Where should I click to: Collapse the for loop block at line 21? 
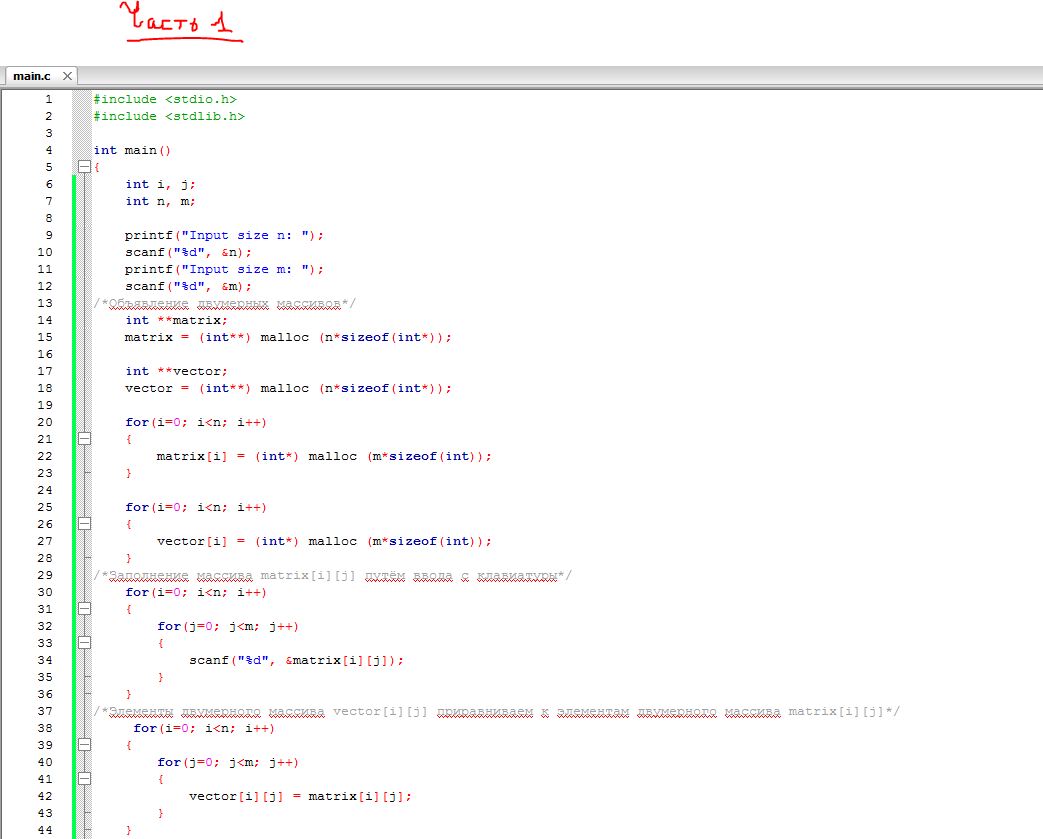pyautogui.click(x=85, y=439)
